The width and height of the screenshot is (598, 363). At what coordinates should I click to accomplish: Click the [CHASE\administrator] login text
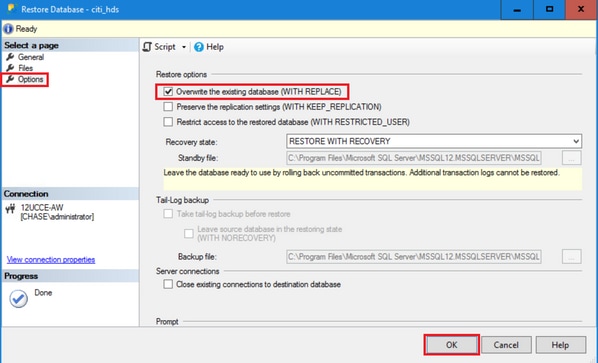(x=57, y=217)
